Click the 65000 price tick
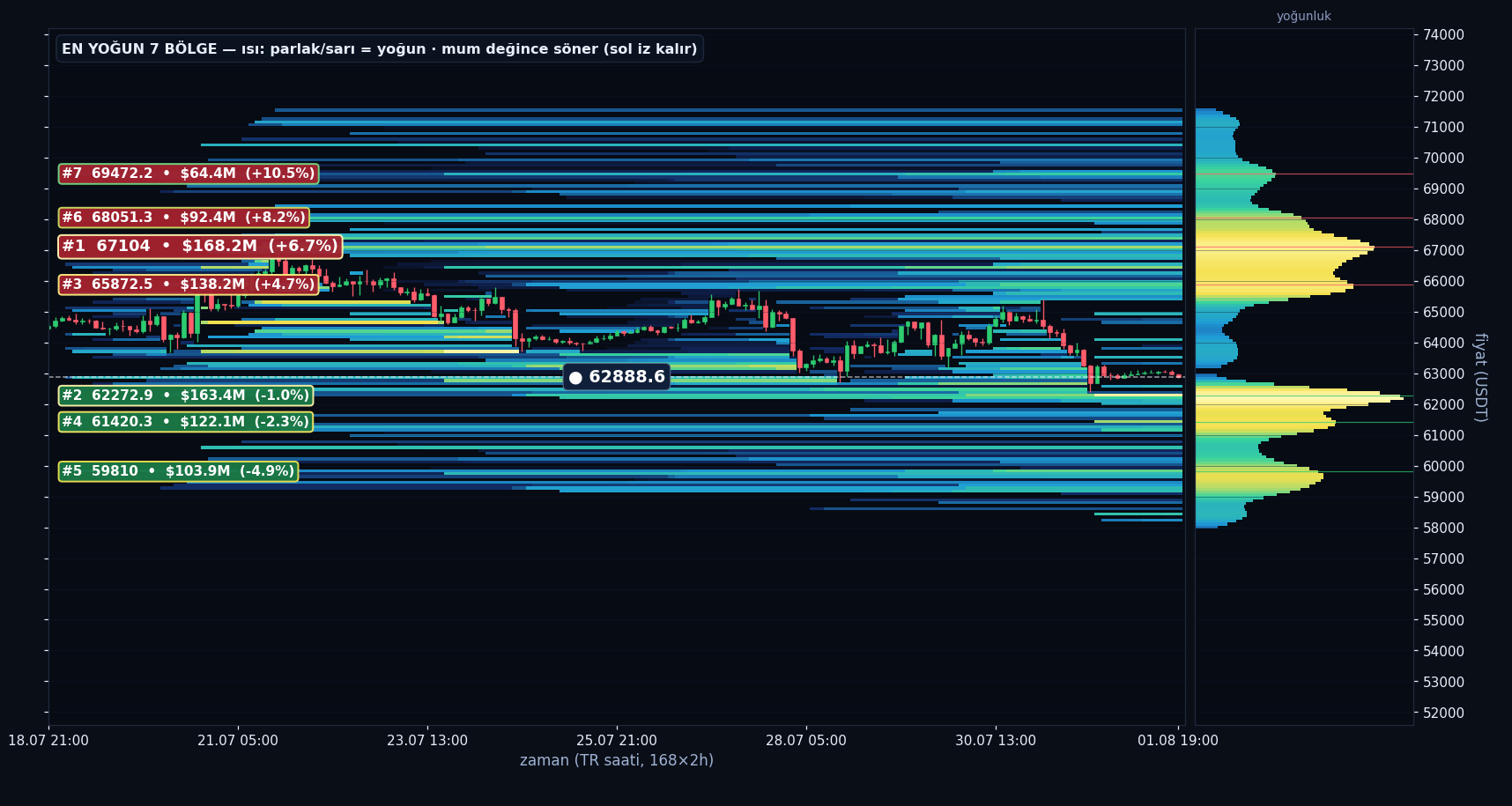Image resolution: width=1512 pixels, height=806 pixels. pos(1443,313)
